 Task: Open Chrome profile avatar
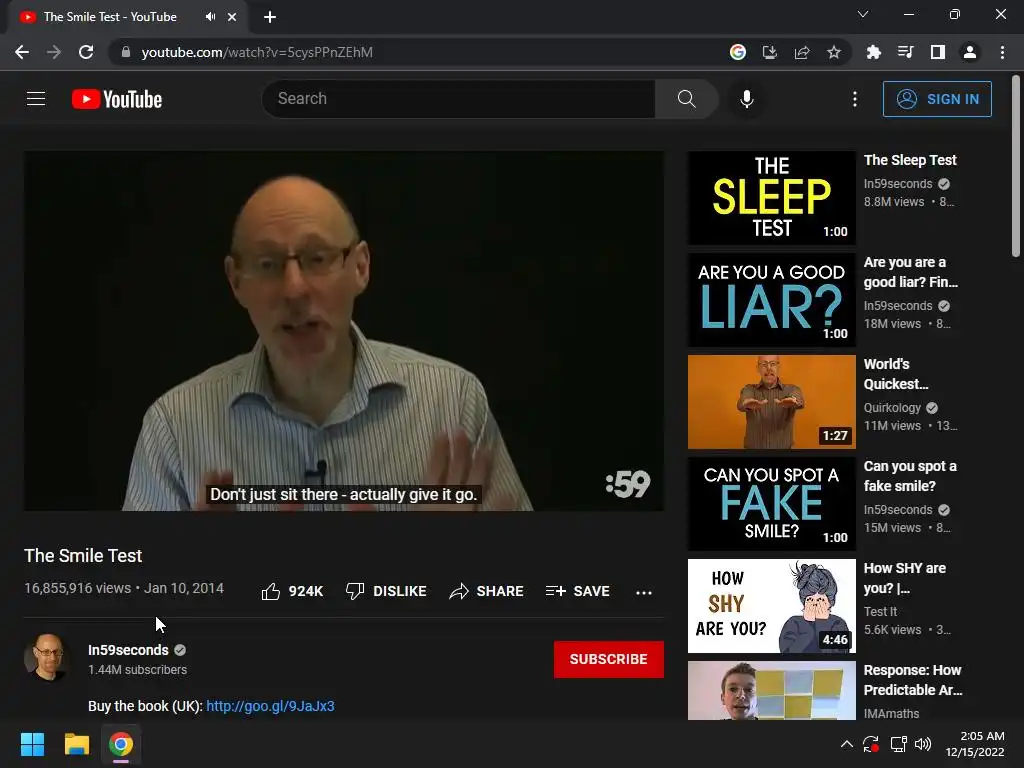[x=970, y=52]
